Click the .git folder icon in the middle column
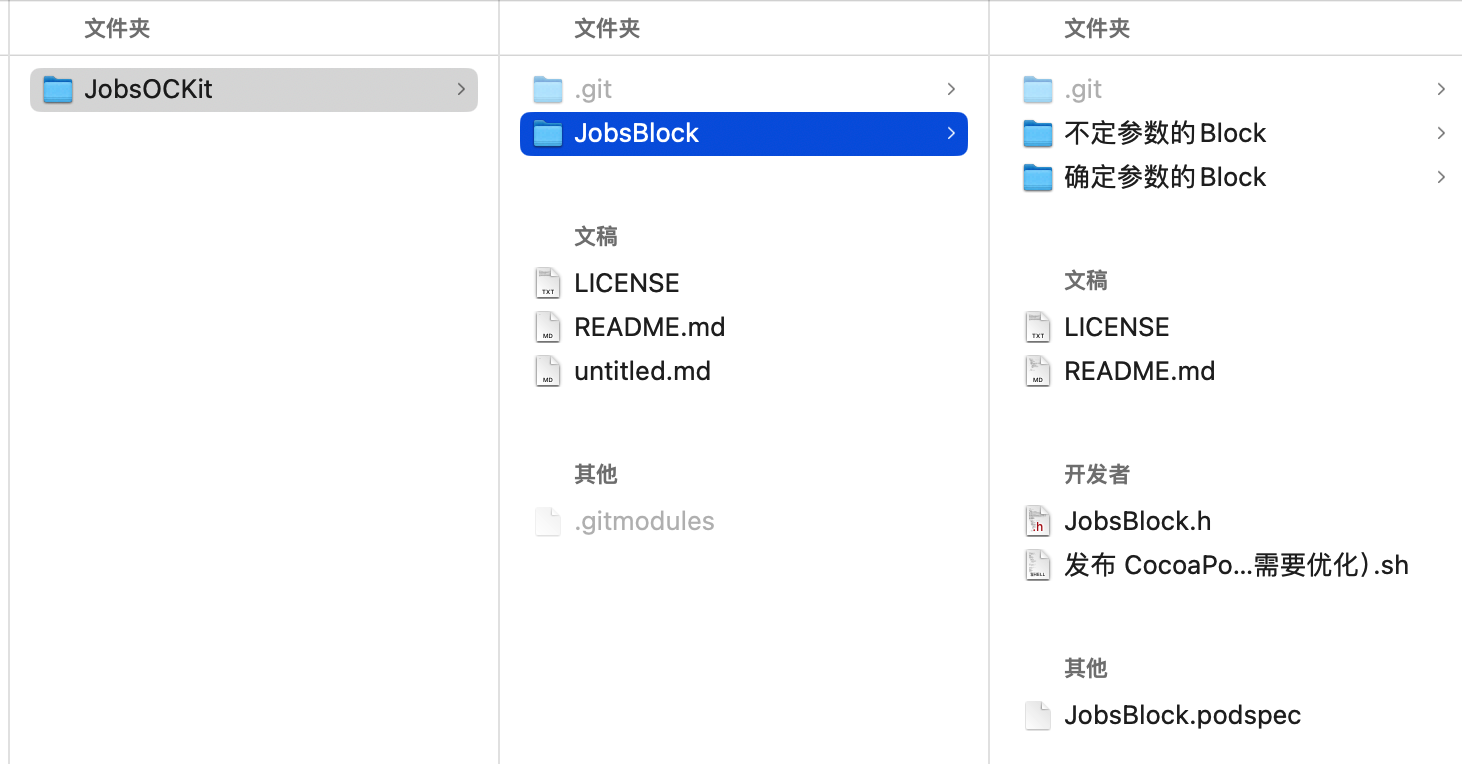The width and height of the screenshot is (1462, 764). pos(548,90)
